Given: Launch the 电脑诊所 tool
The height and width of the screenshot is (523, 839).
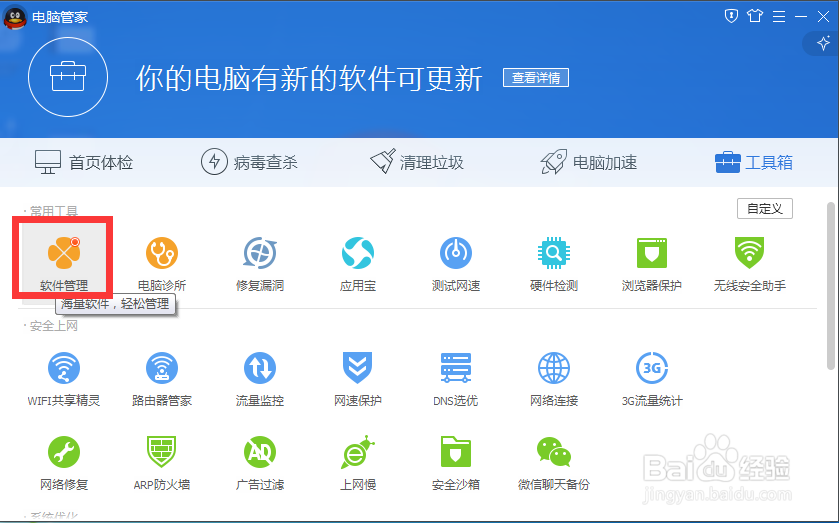Looking at the screenshot, I should (162, 263).
